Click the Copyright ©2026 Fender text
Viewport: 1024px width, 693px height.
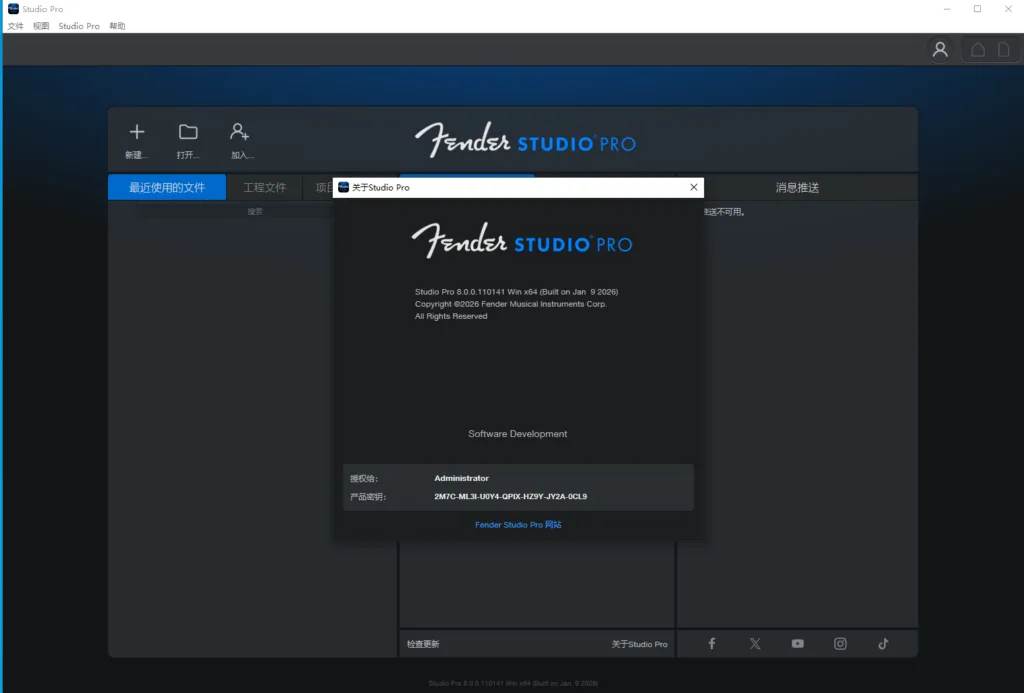tap(511, 304)
